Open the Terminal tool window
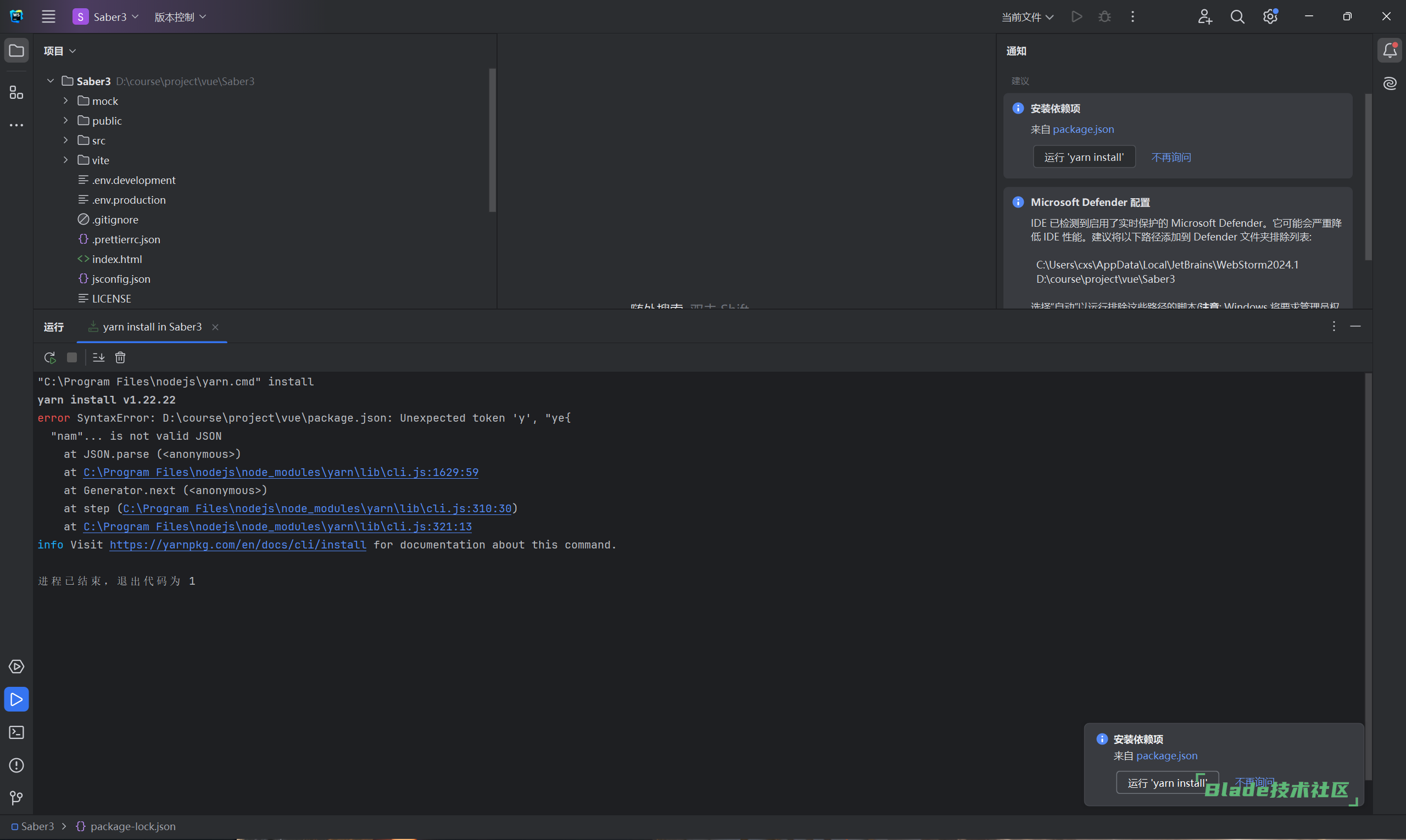The image size is (1406, 840). coord(16,732)
